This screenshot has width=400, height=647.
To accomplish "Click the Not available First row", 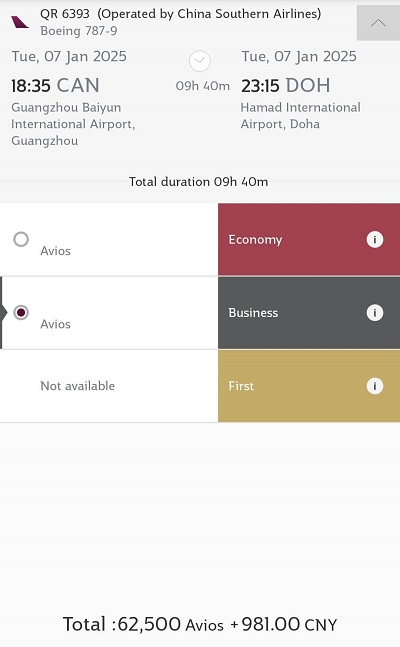I will 109,386.
